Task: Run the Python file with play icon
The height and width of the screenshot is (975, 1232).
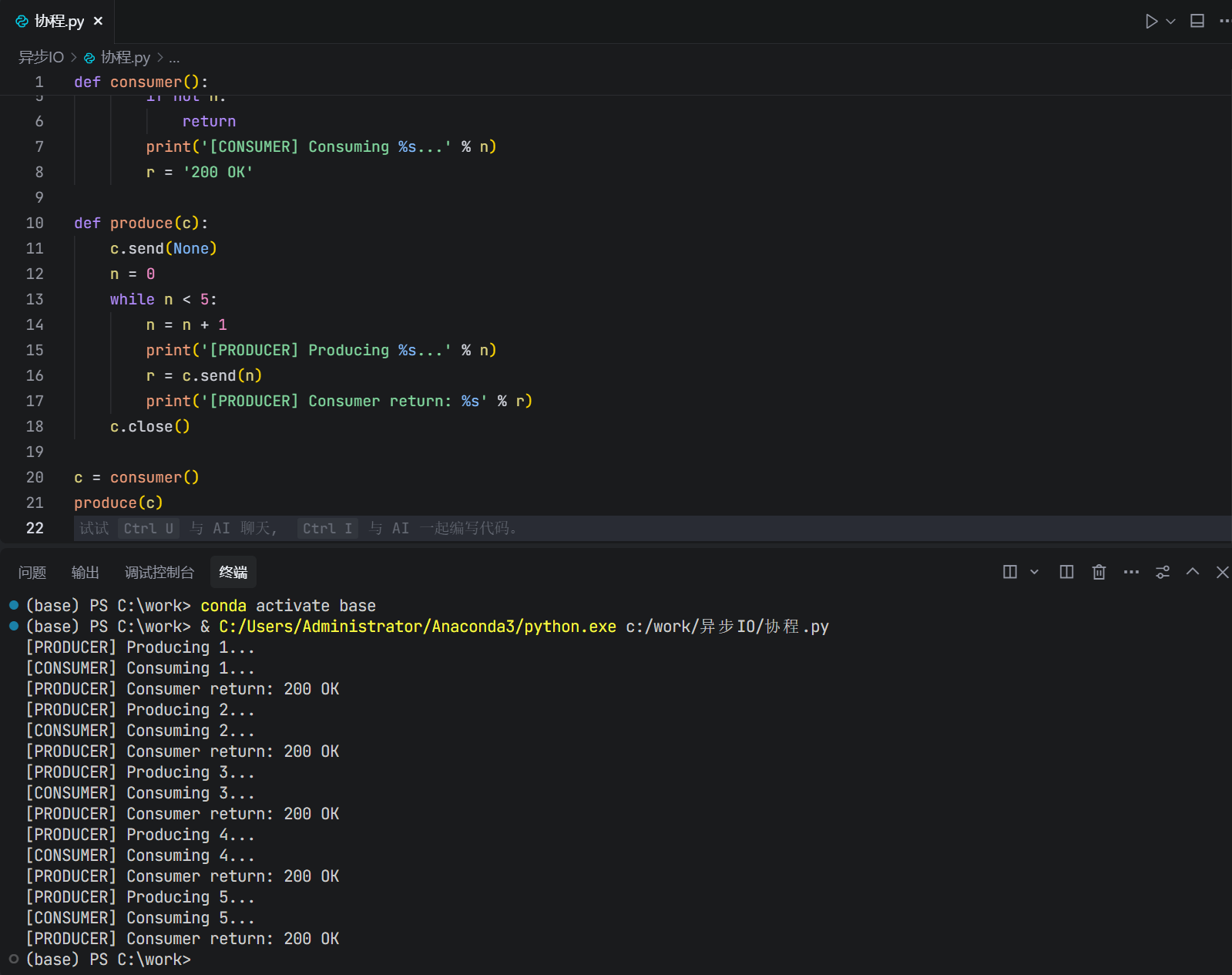Action: [1151, 22]
